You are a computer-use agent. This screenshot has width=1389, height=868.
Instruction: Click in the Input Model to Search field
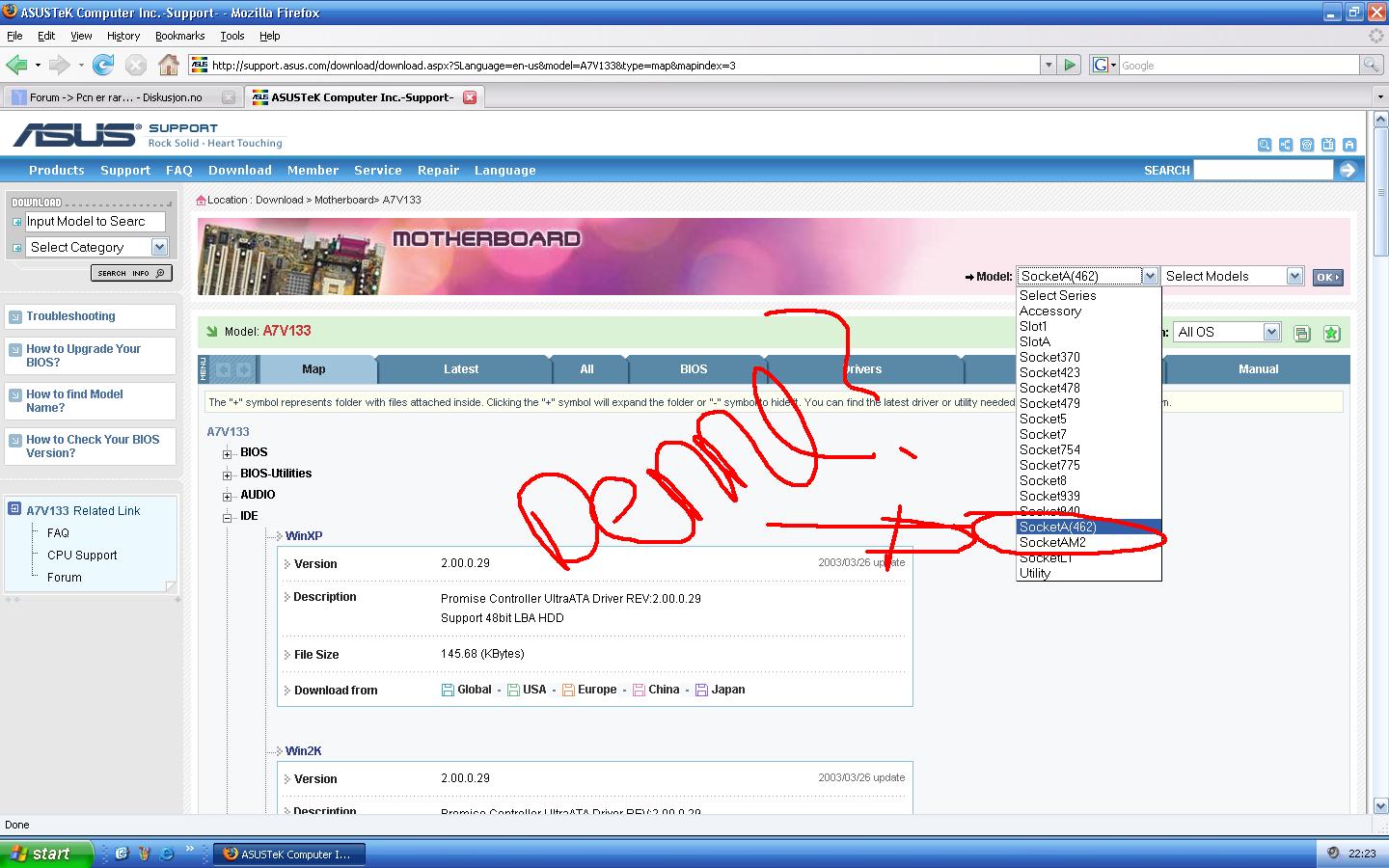tap(95, 221)
